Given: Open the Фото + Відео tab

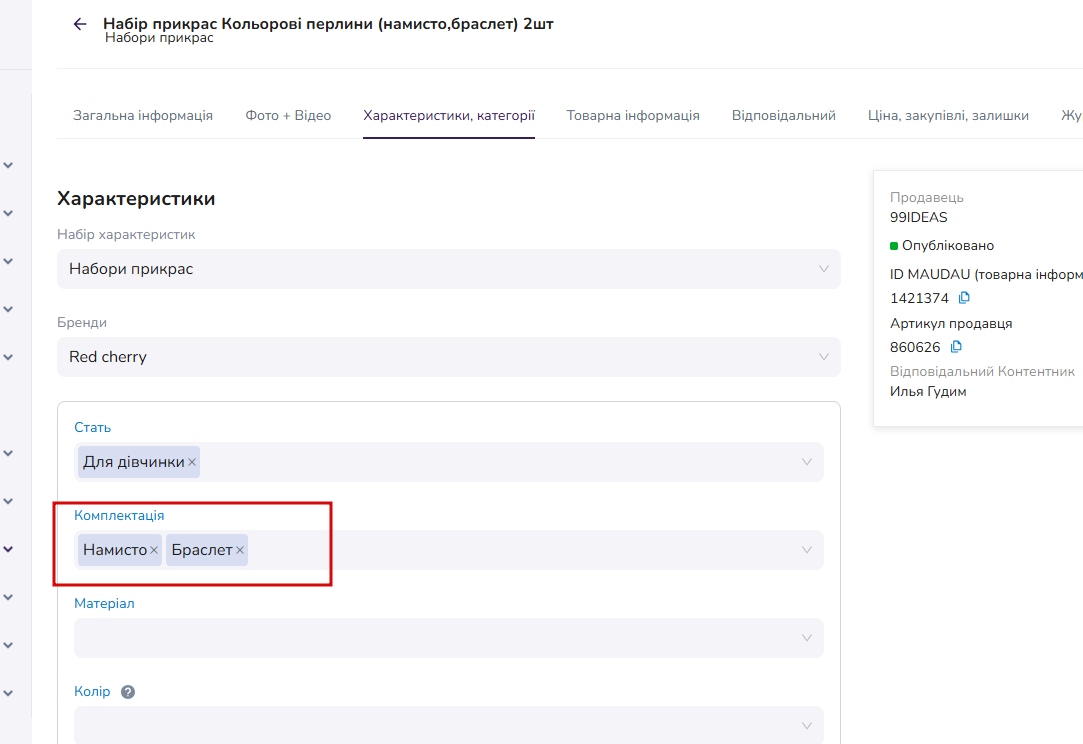Looking at the screenshot, I should point(288,116).
